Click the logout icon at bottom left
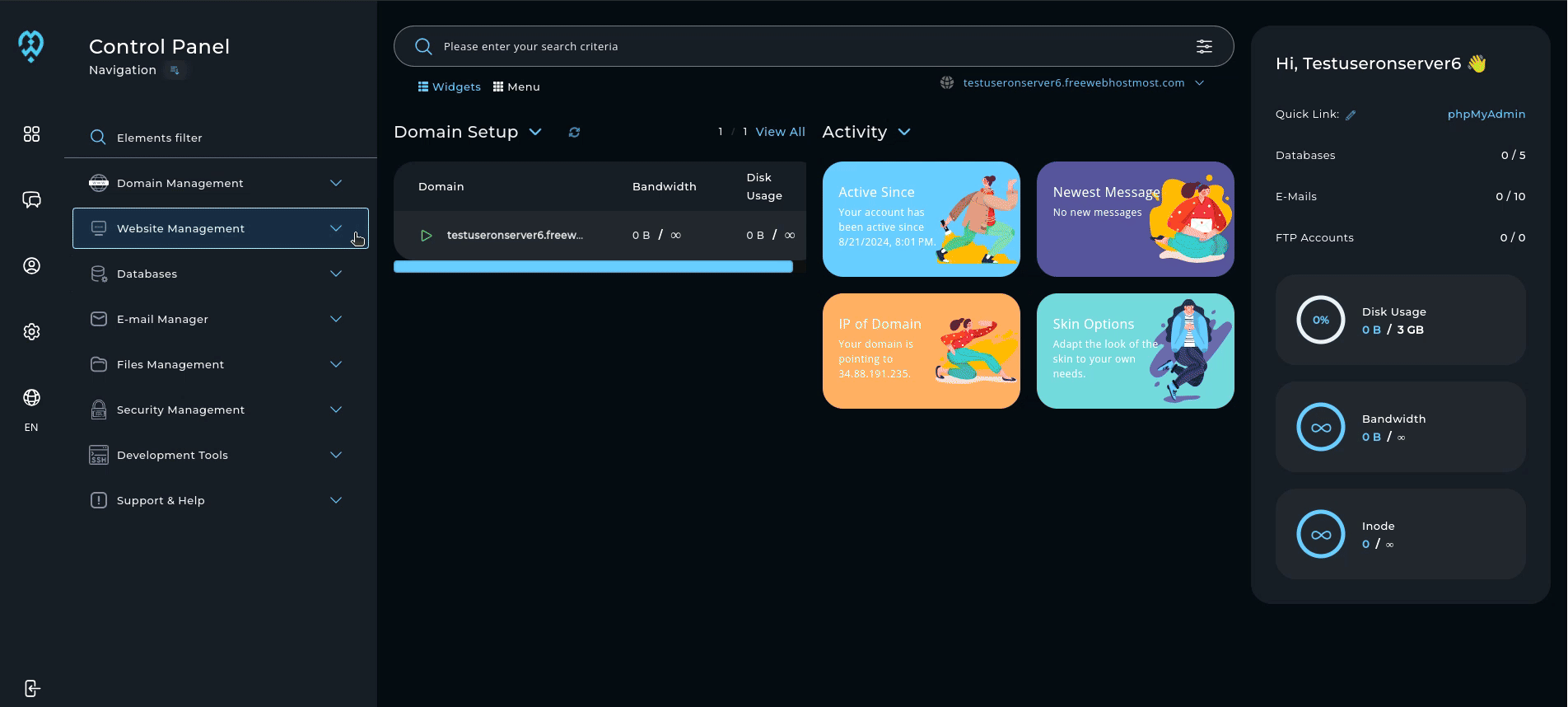 [x=31, y=689]
